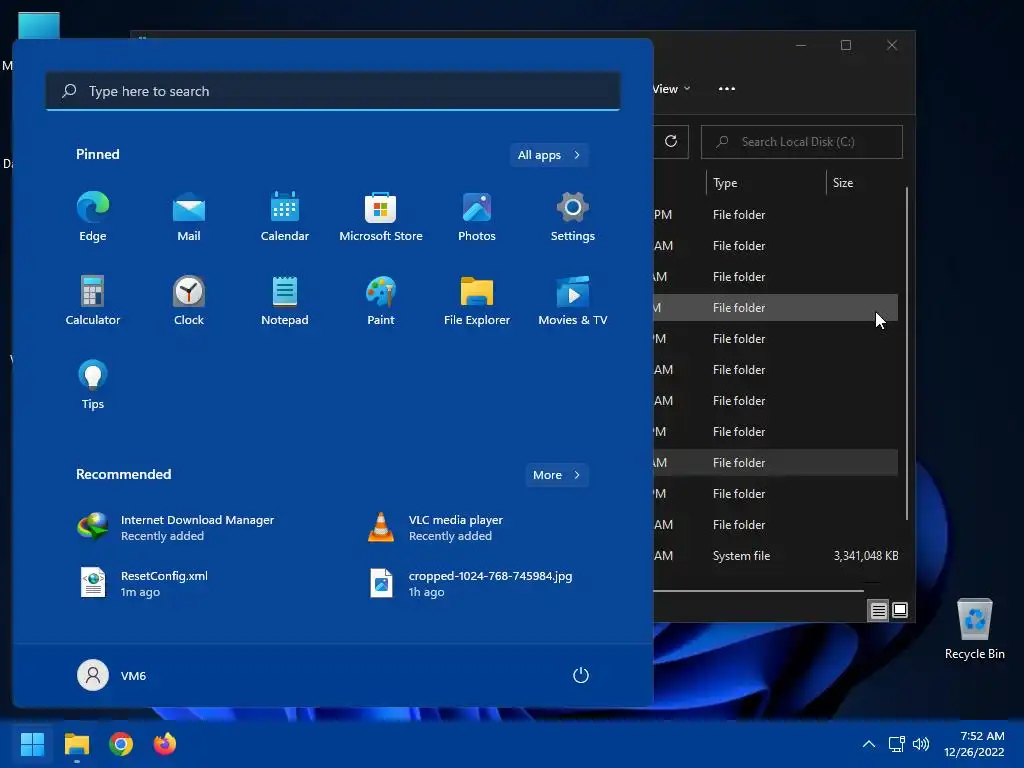Click All apps button in Start menu
The height and width of the screenshot is (768, 1024).
pyautogui.click(x=549, y=155)
